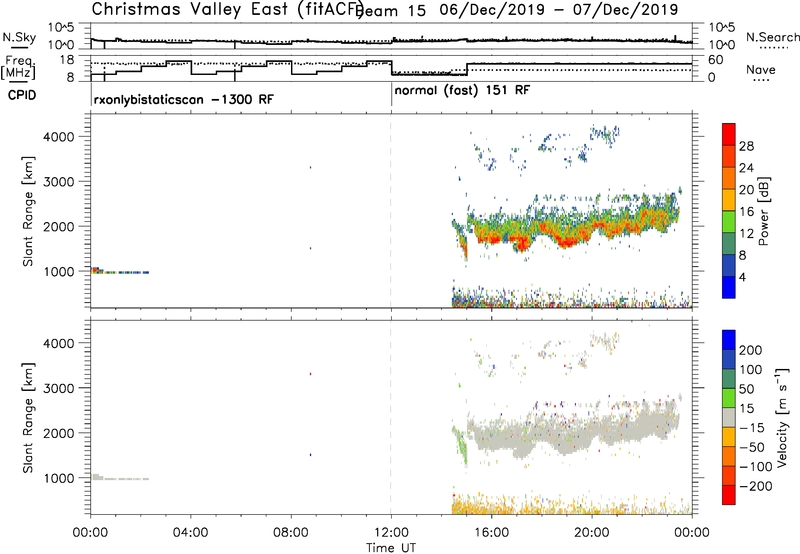Pick the light green segment of the power colorbar
800x554 pixels.
tap(729, 222)
